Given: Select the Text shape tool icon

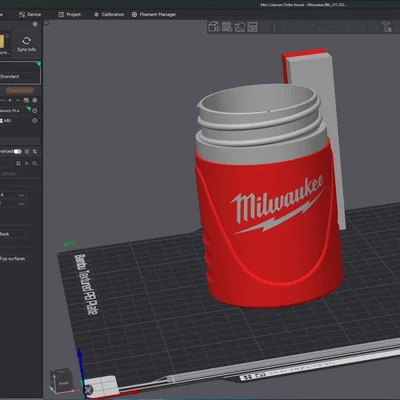Looking at the screenshot, I should [387, 27].
